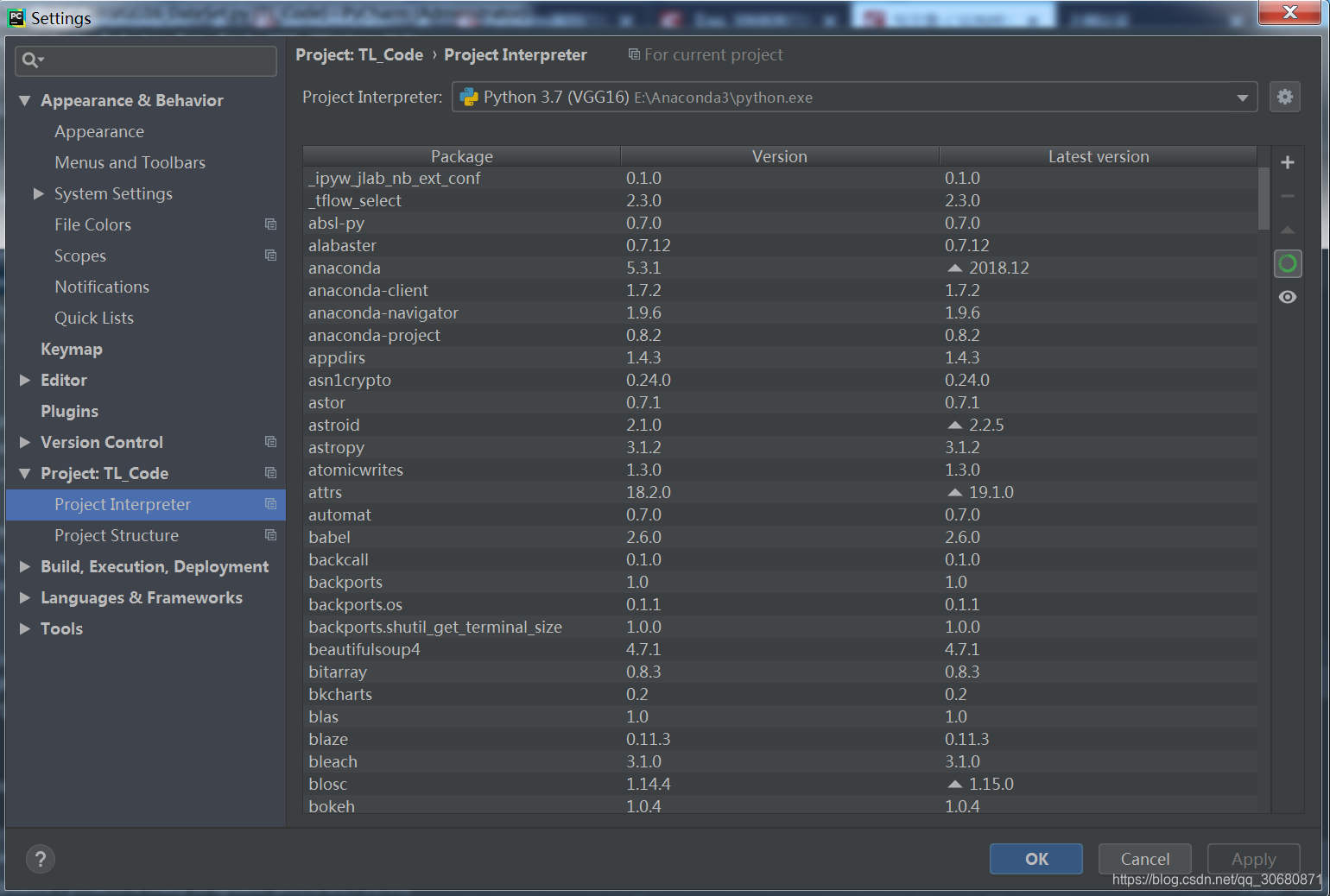Select the bokeh package row
The image size is (1330, 896).
[x=781, y=805]
